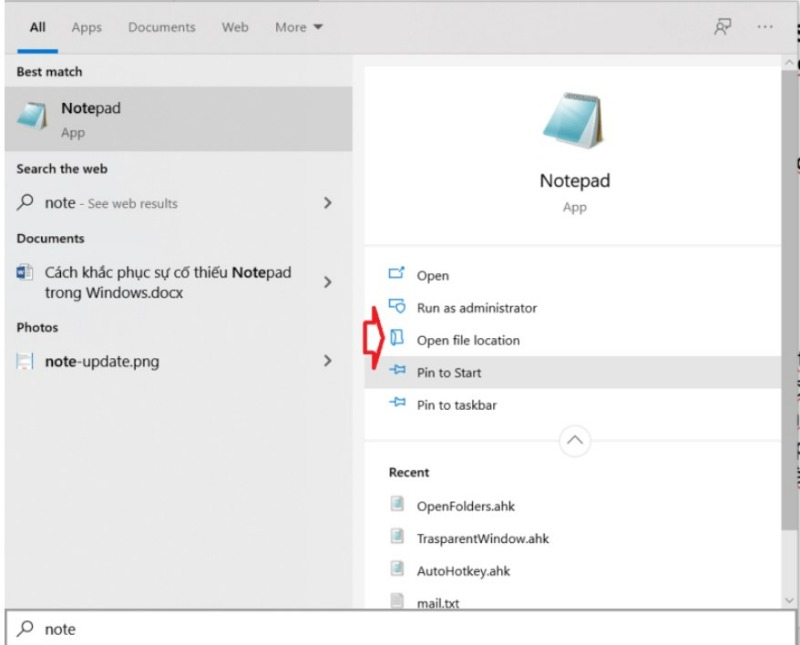
Task: Click the Notepad icon in best match
Action: pos(32,115)
